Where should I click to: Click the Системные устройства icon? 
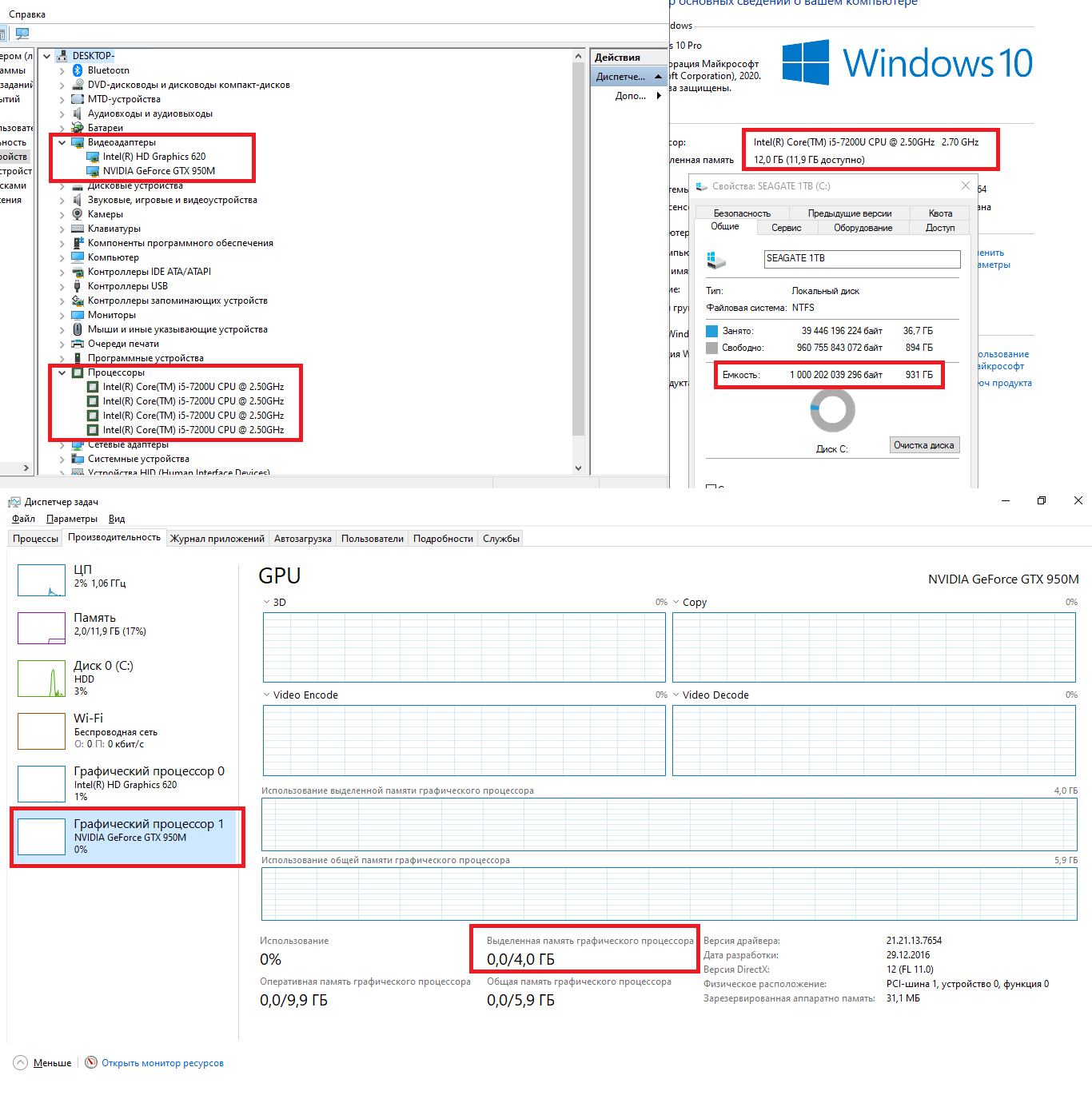click(x=78, y=459)
